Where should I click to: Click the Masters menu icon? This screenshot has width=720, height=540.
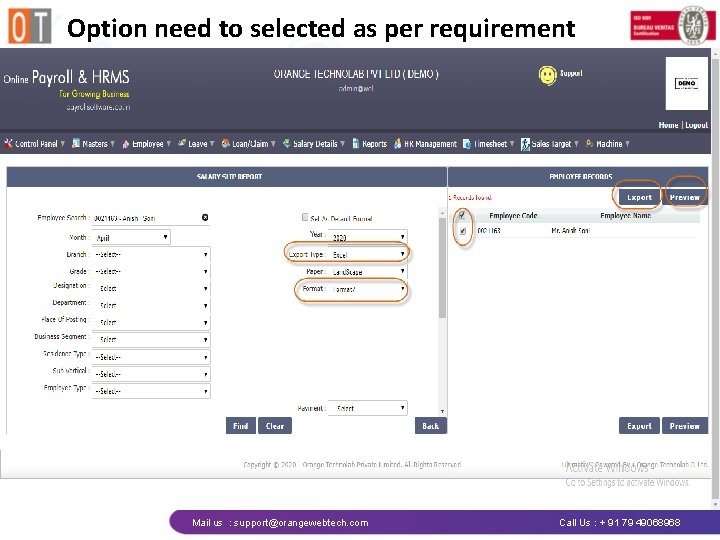76,144
